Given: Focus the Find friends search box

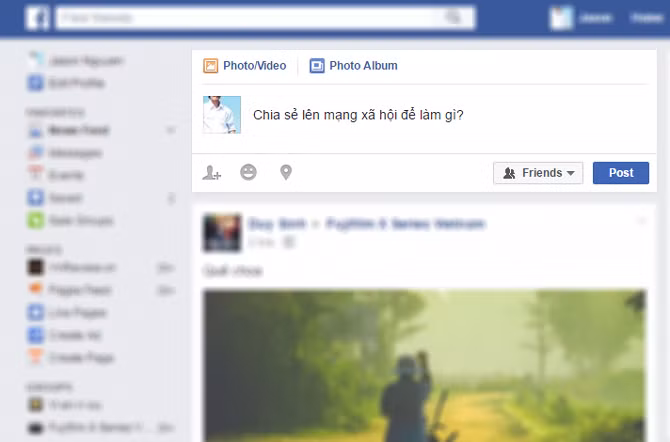Looking at the screenshot, I should (250, 17).
